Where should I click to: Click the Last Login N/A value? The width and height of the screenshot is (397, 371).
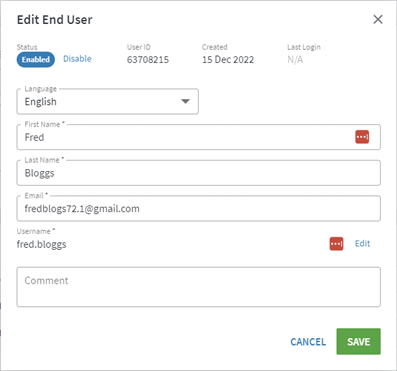click(295, 60)
